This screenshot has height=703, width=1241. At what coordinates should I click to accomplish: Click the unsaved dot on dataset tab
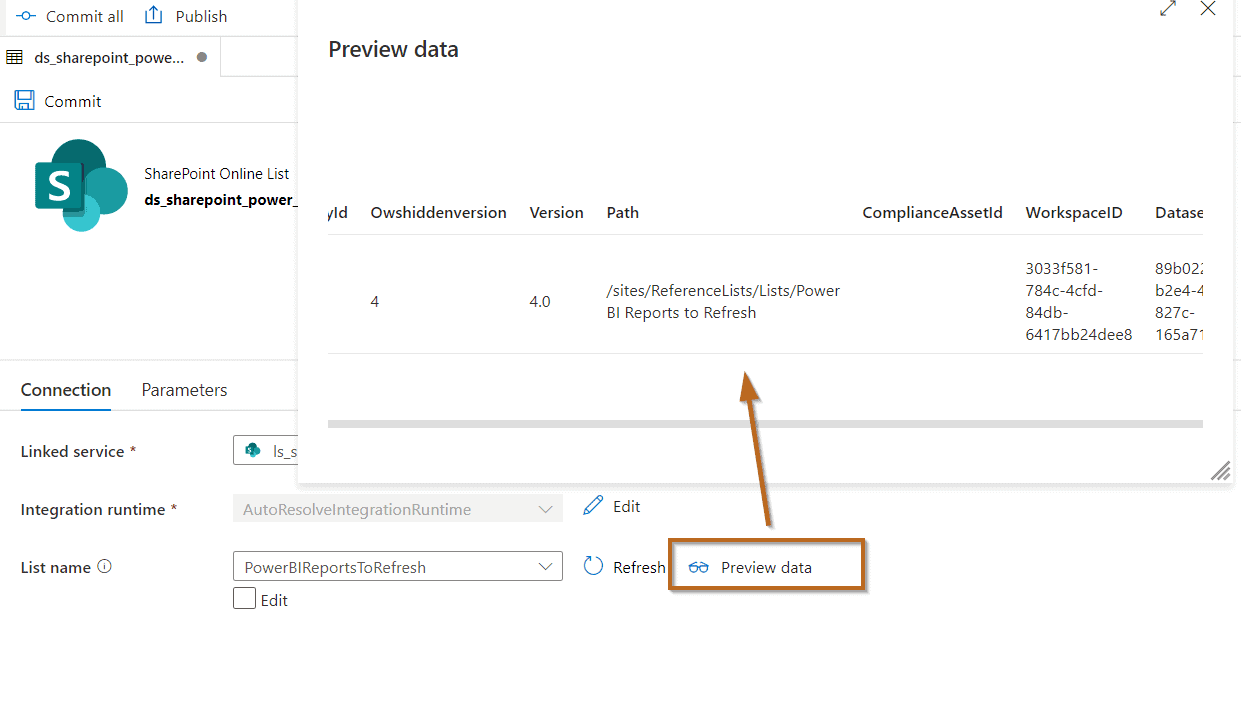tap(202, 57)
